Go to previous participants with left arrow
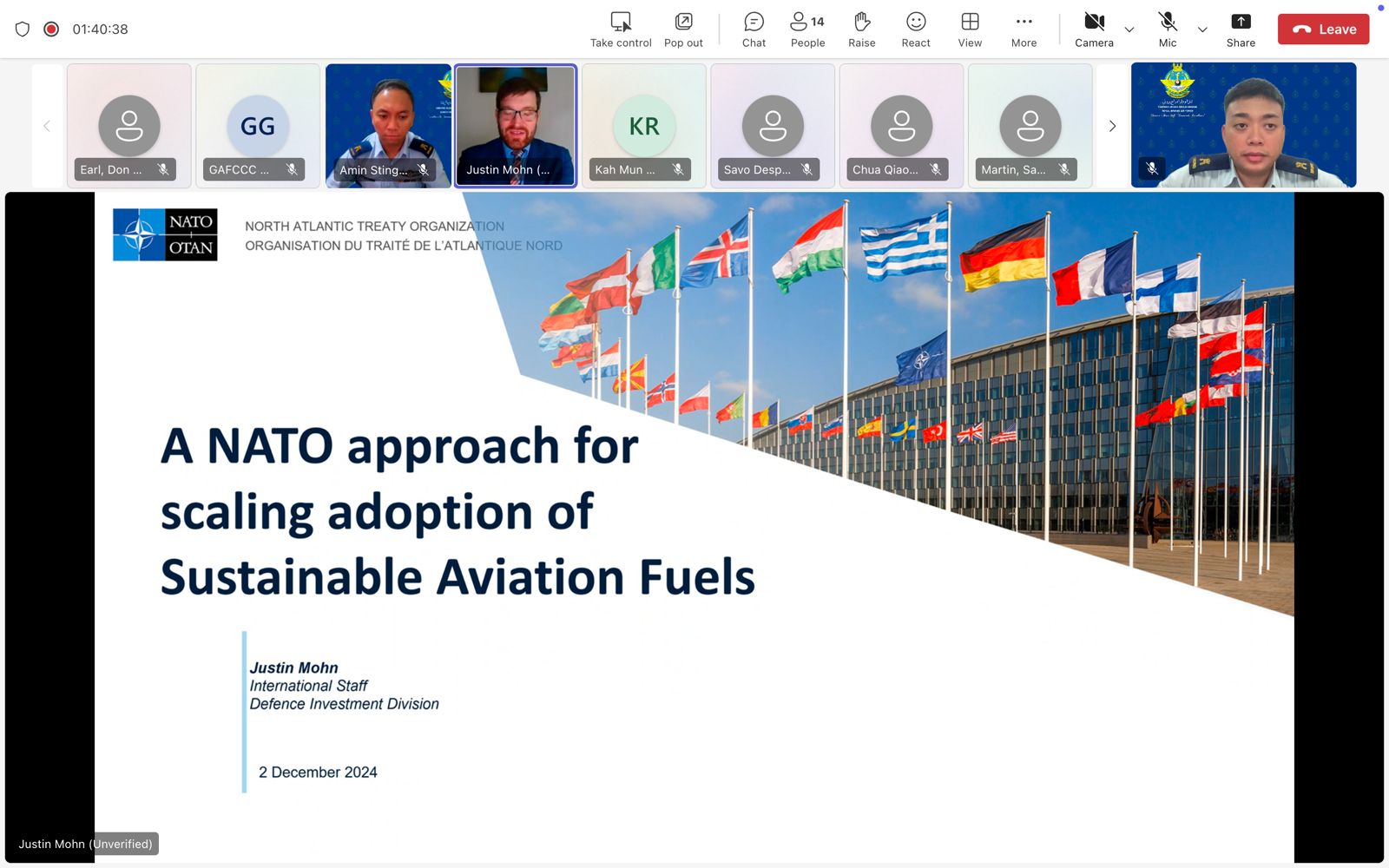 tap(47, 126)
